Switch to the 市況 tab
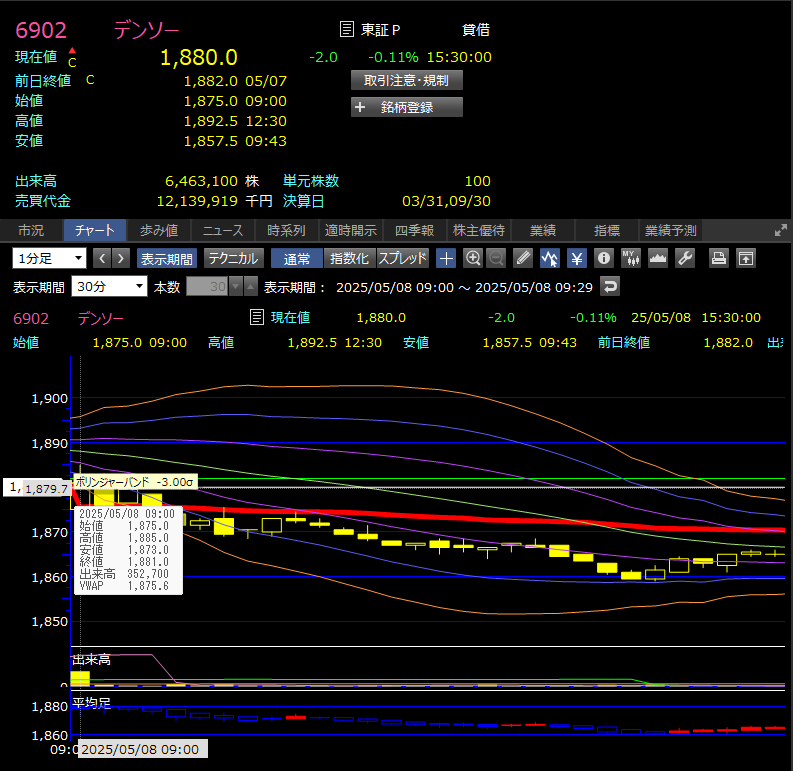 tap(31, 230)
